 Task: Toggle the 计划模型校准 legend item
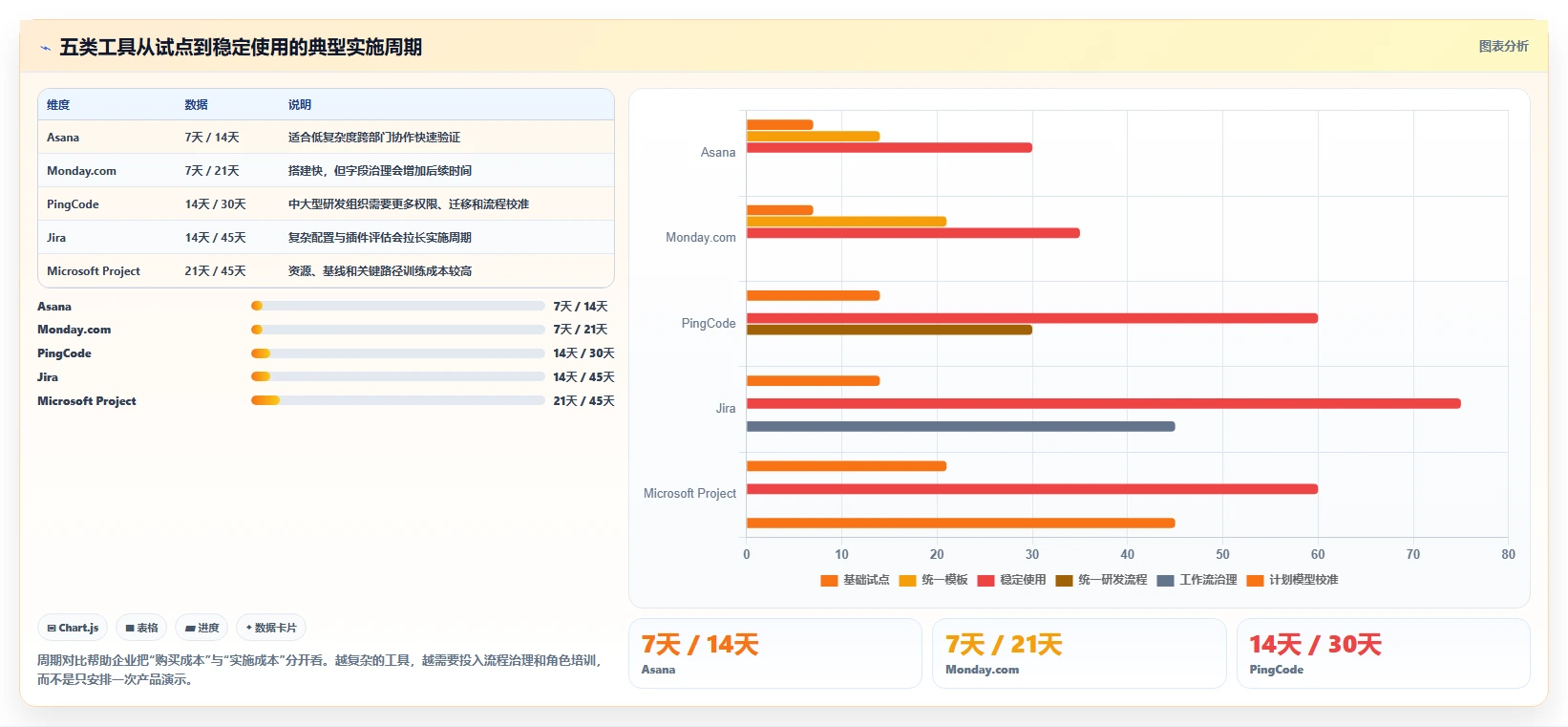[1292, 580]
